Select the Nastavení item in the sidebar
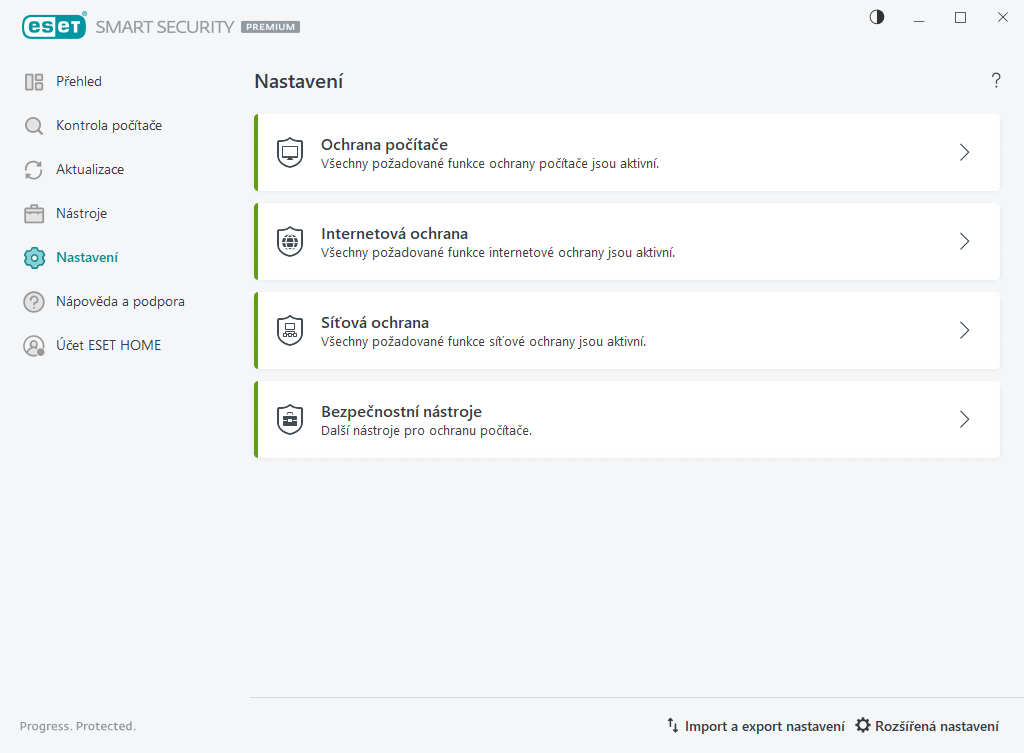 click(x=87, y=258)
